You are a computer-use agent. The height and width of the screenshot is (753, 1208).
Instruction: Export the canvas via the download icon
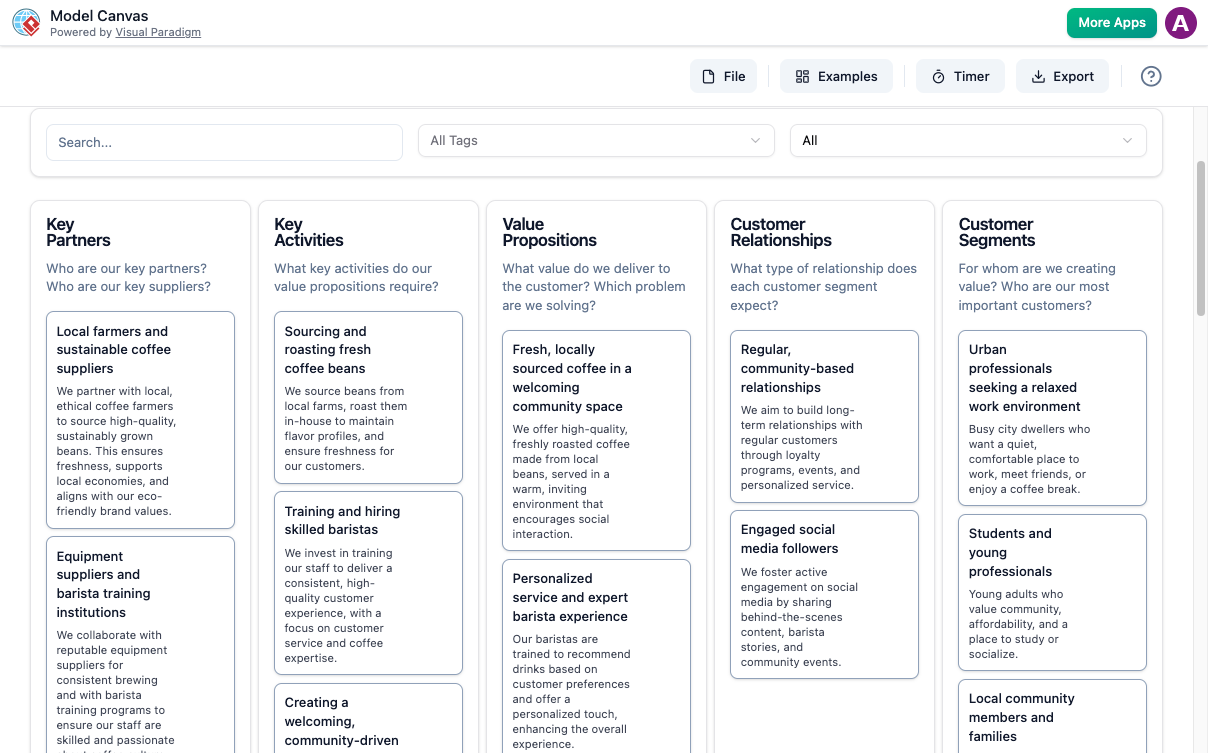pyautogui.click(x=1040, y=75)
